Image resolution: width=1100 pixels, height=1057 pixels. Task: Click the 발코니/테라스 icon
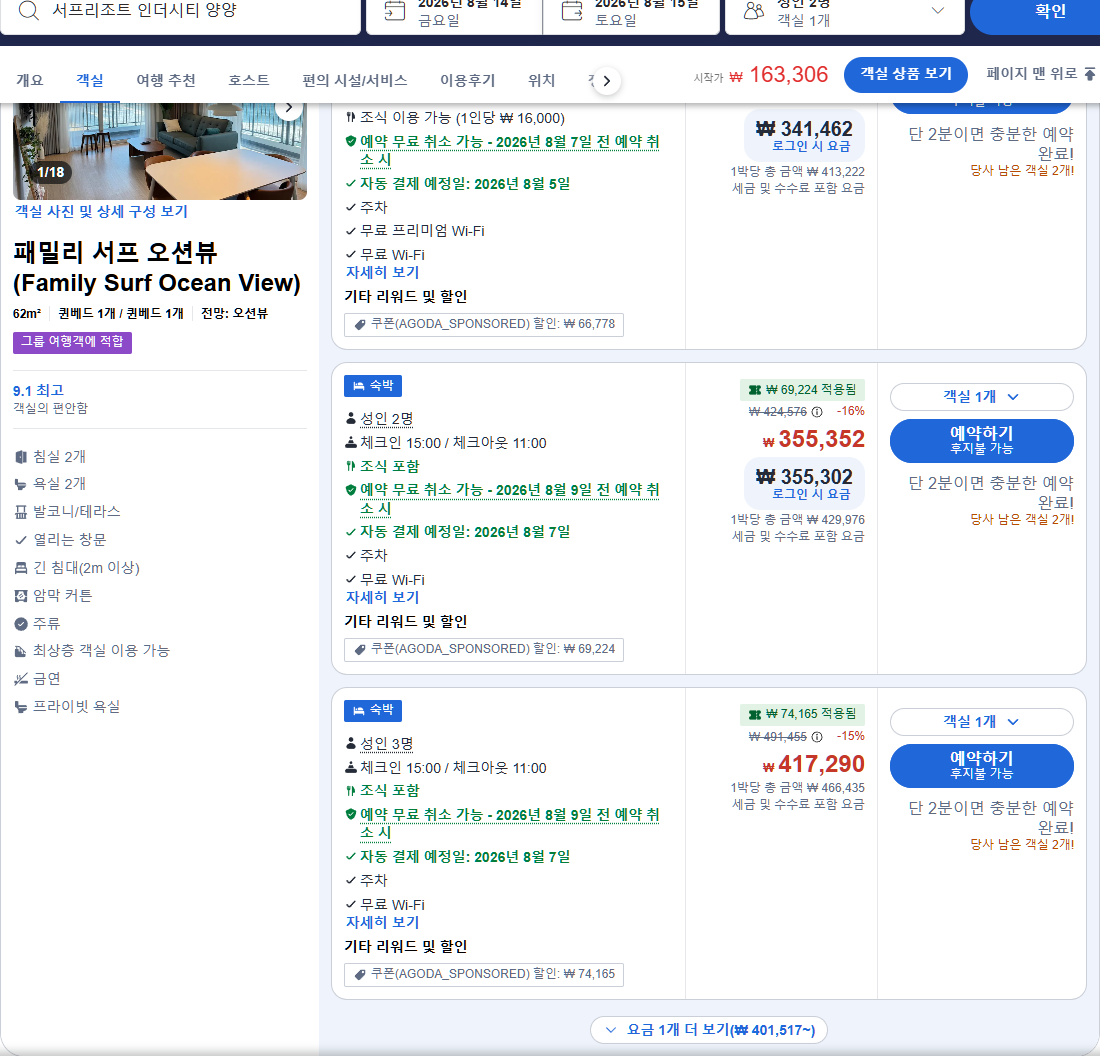[x=21, y=512]
